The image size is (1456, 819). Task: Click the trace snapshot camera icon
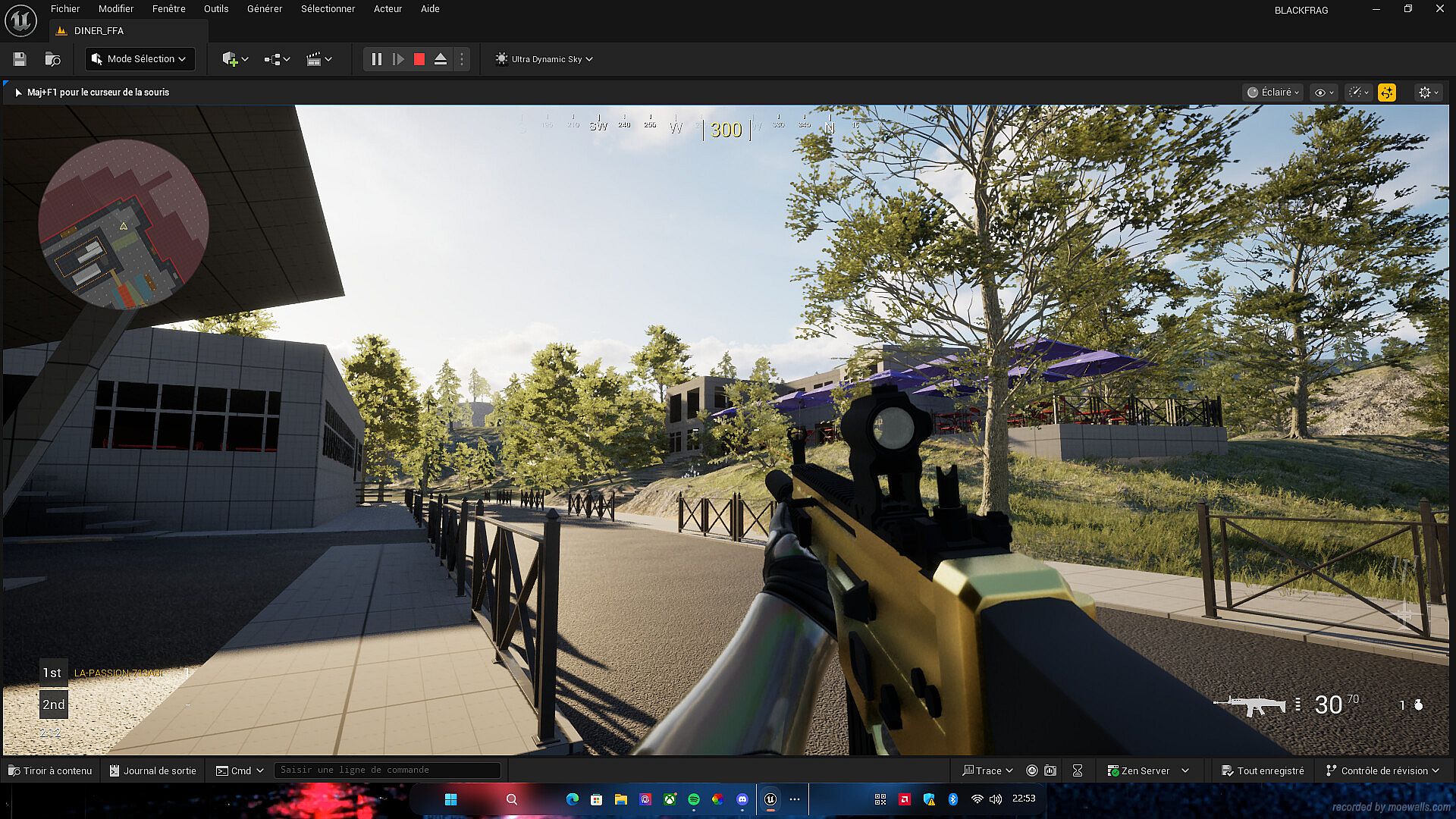pyautogui.click(x=1050, y=770)
